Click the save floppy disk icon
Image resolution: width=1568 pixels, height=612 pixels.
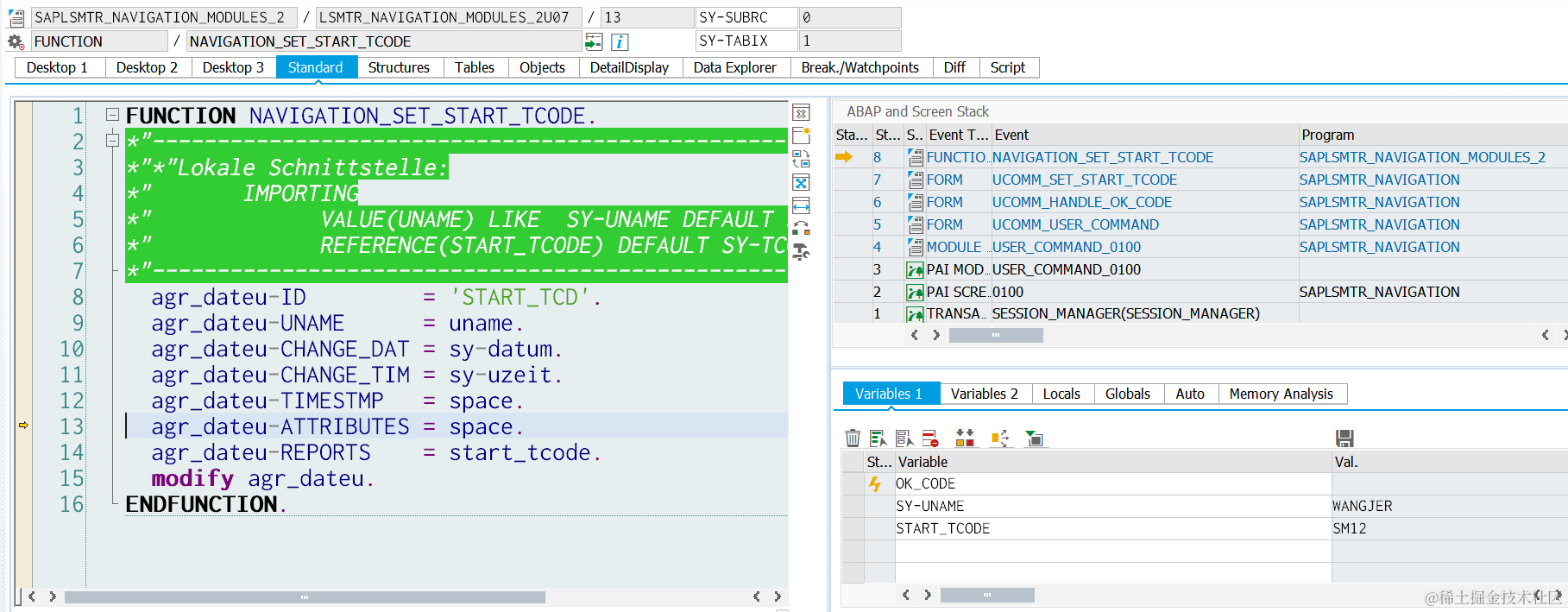pos(1344,438)
